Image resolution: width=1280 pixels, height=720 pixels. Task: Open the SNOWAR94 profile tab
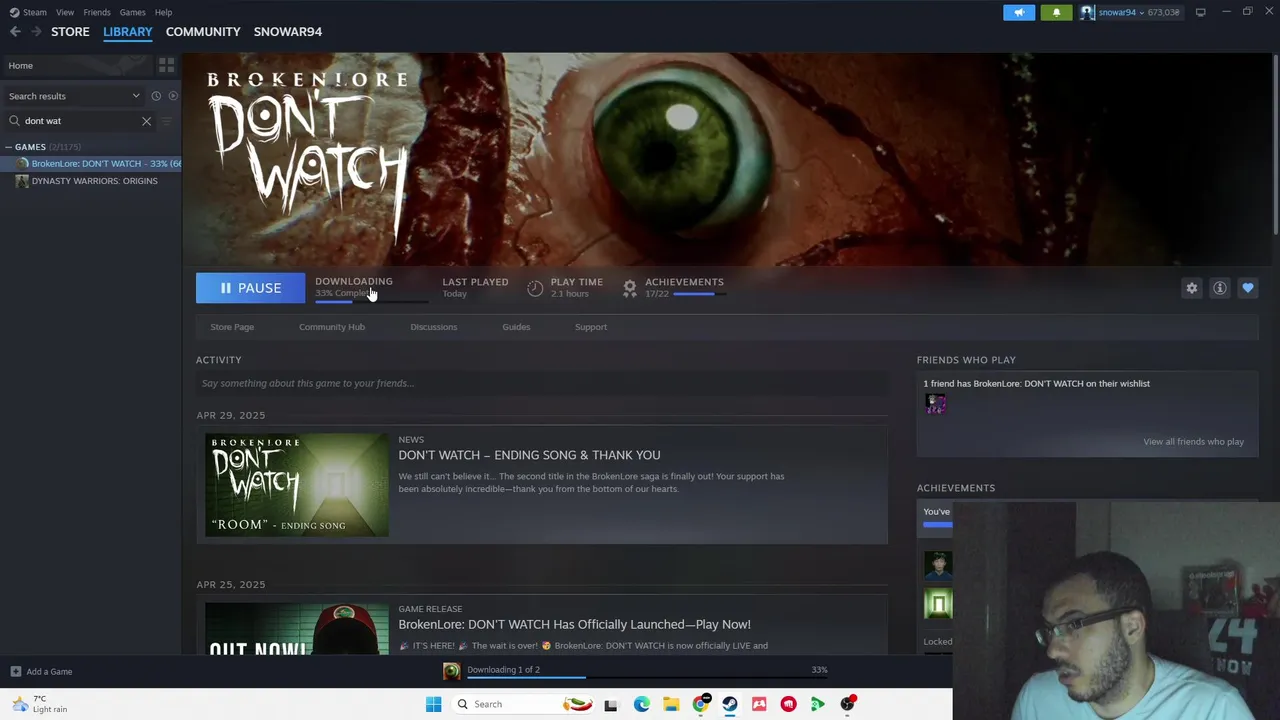click(x=288, y=32)
